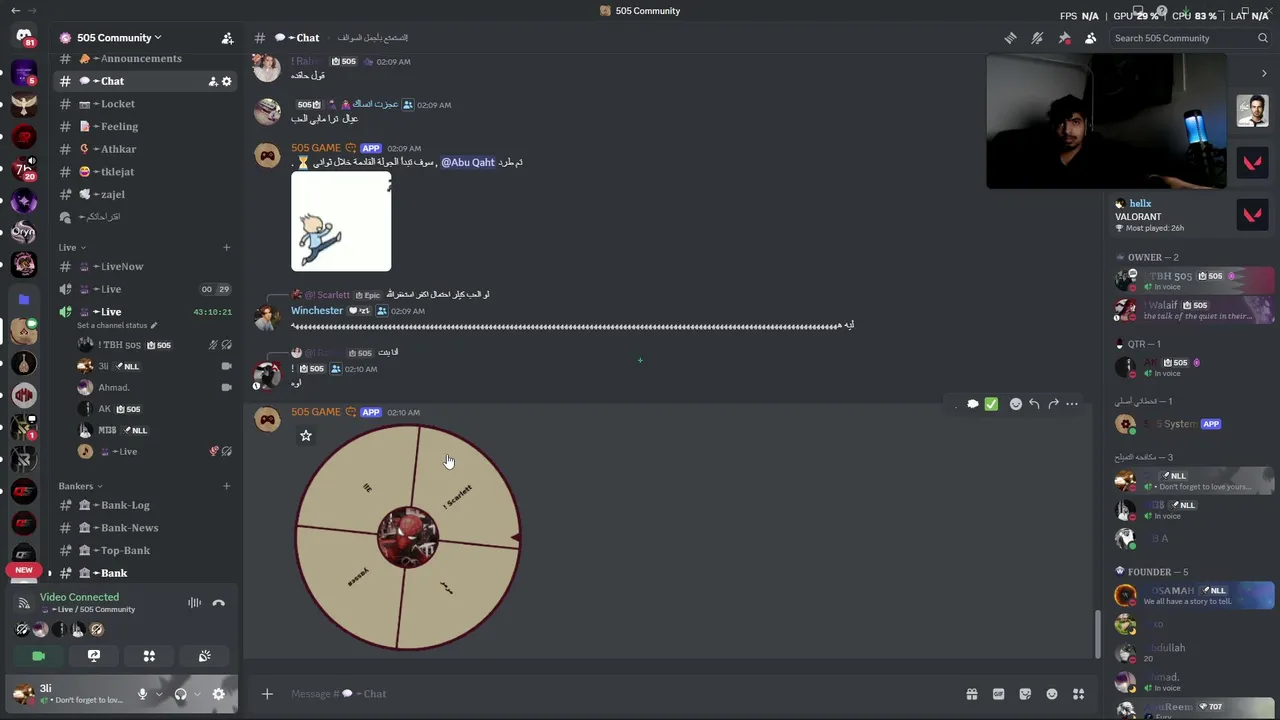Share your screen button
The height and width of the screenshot is (720, 1280).
94,656
